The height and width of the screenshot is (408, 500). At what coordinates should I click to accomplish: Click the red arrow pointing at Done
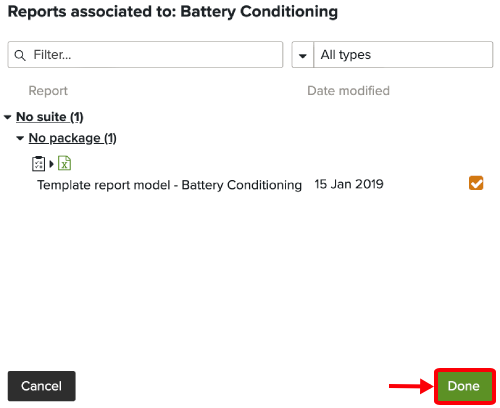[x=411, y=386]
